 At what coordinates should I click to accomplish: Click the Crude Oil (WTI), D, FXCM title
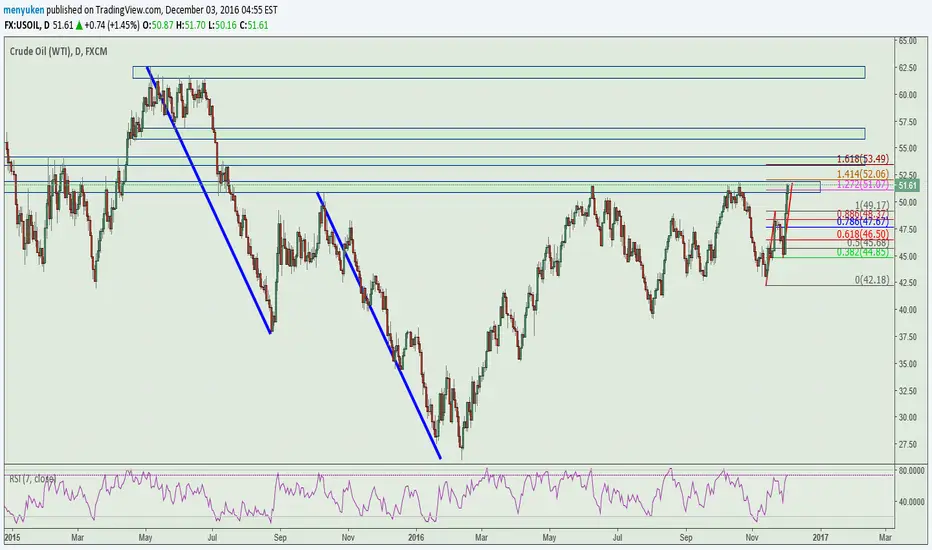[x=58, y=51]
